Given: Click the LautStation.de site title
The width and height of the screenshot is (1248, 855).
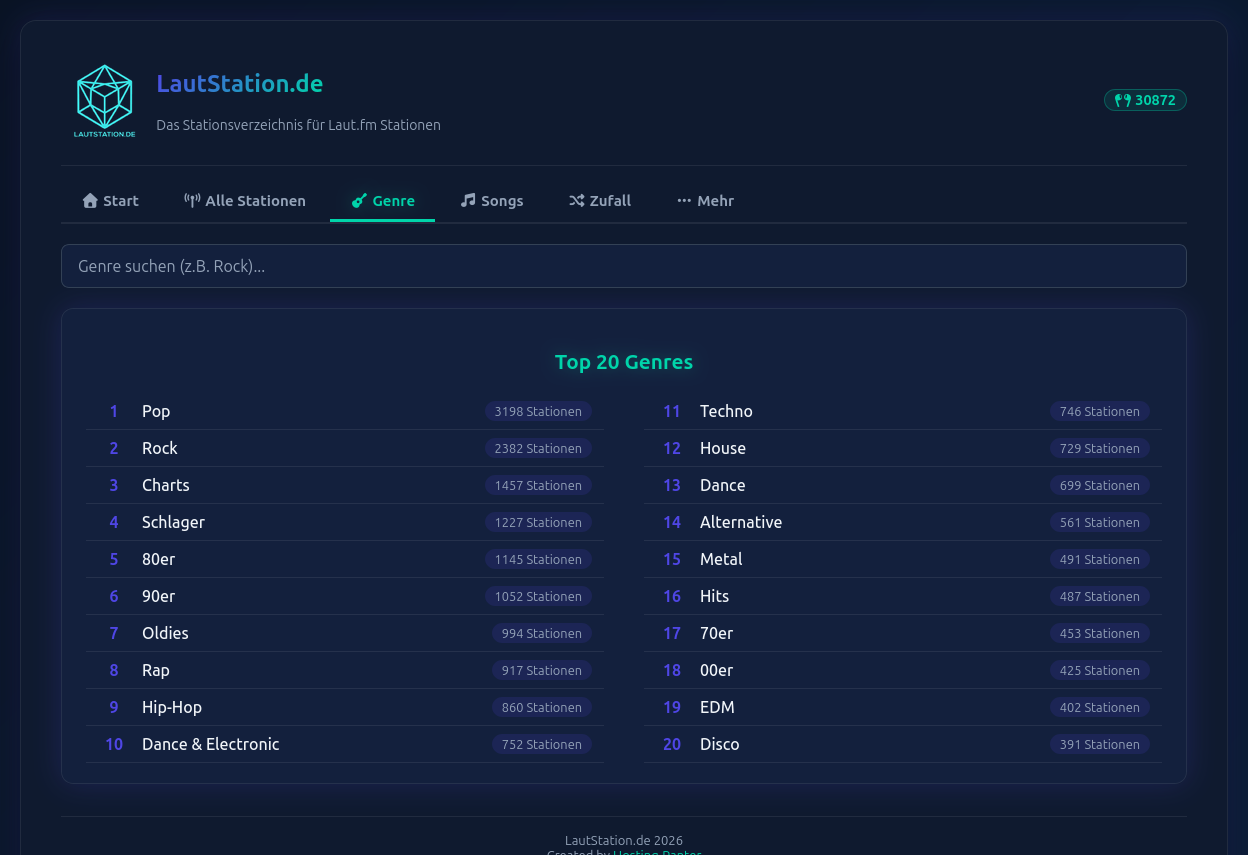Looking at the screenshot, I should (240, 83).
